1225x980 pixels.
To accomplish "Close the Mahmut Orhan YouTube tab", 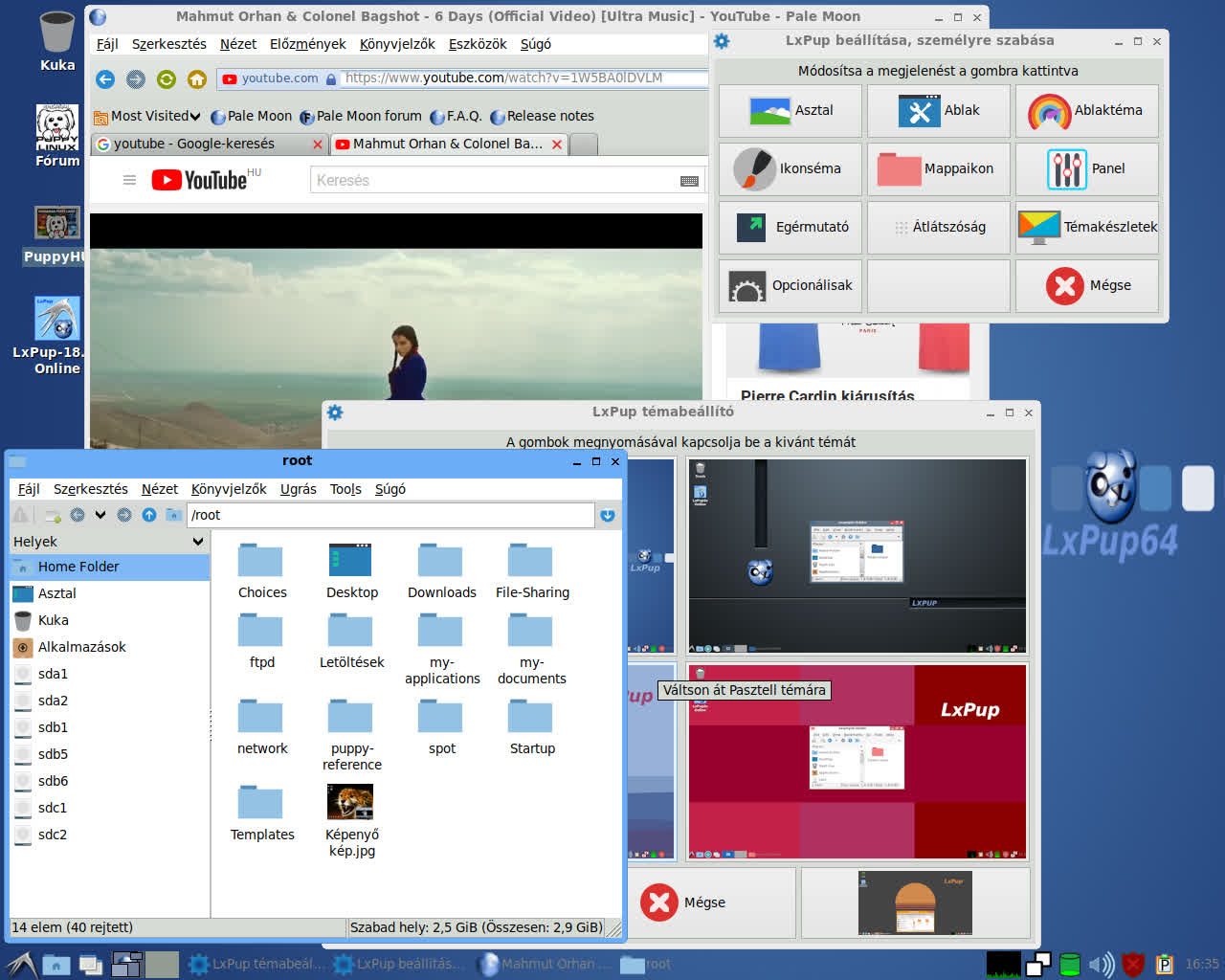I will click(557, 145).
